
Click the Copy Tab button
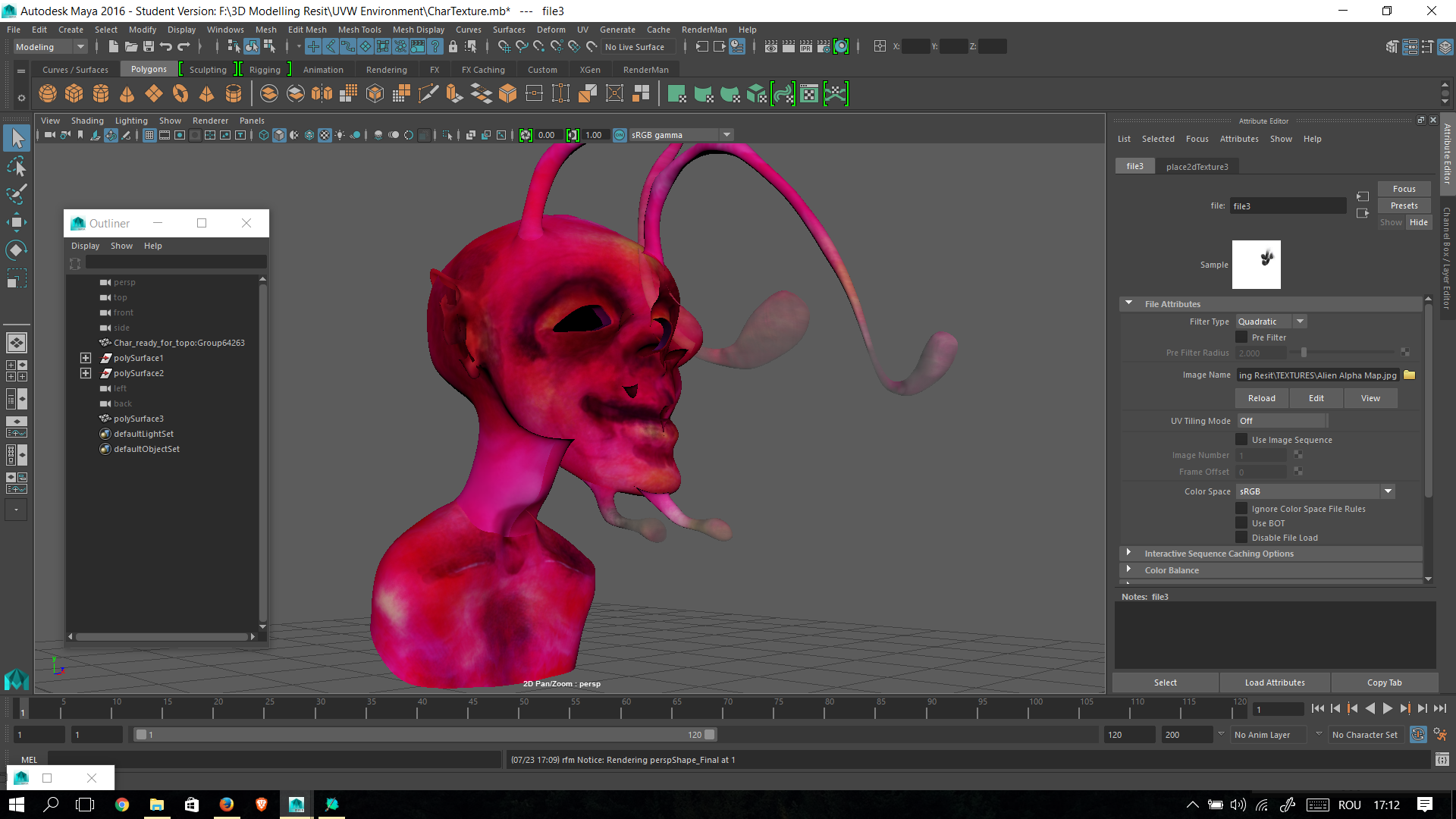pos(1384,682)
